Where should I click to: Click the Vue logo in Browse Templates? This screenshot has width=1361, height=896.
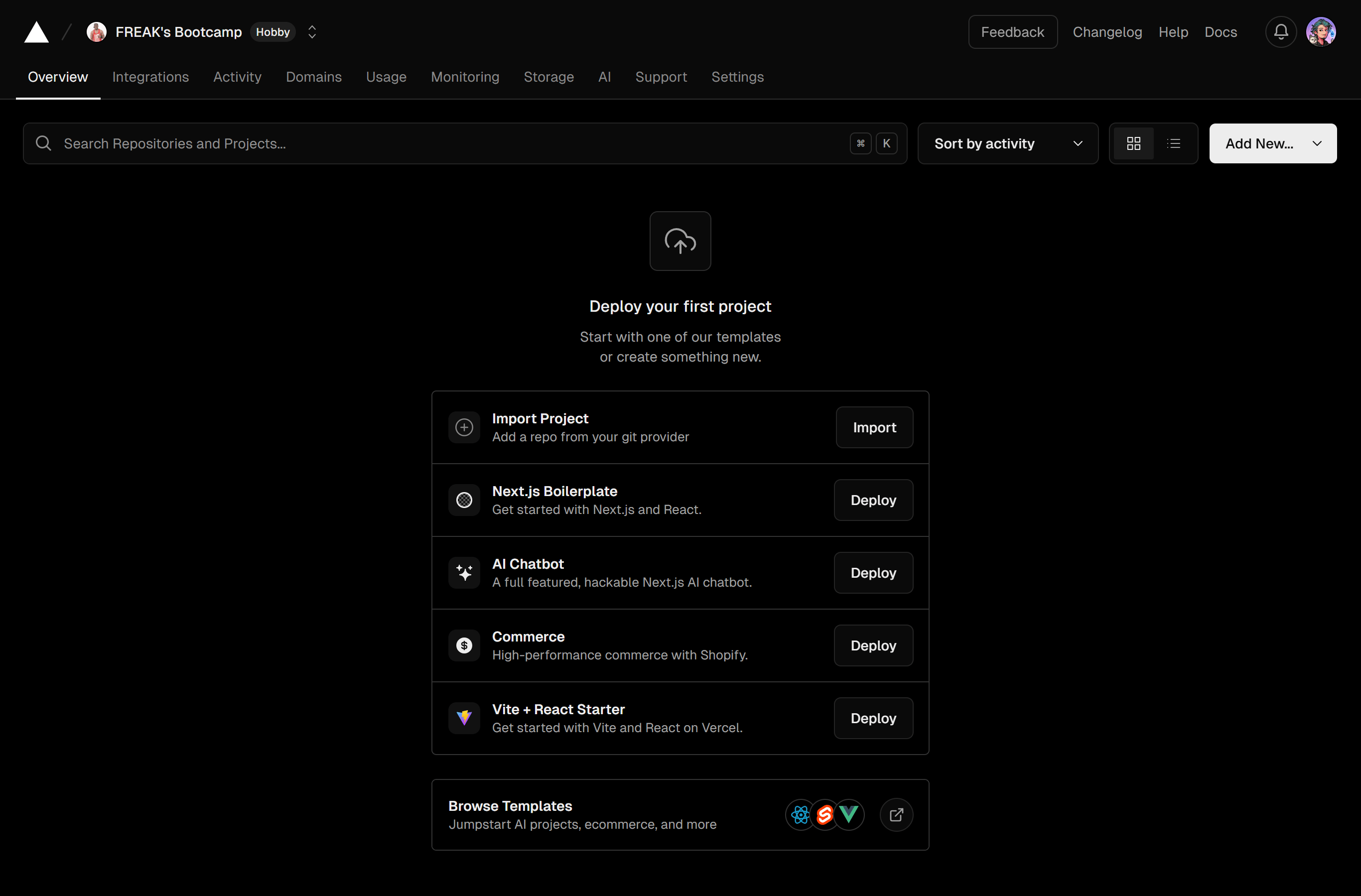(848, 815)
